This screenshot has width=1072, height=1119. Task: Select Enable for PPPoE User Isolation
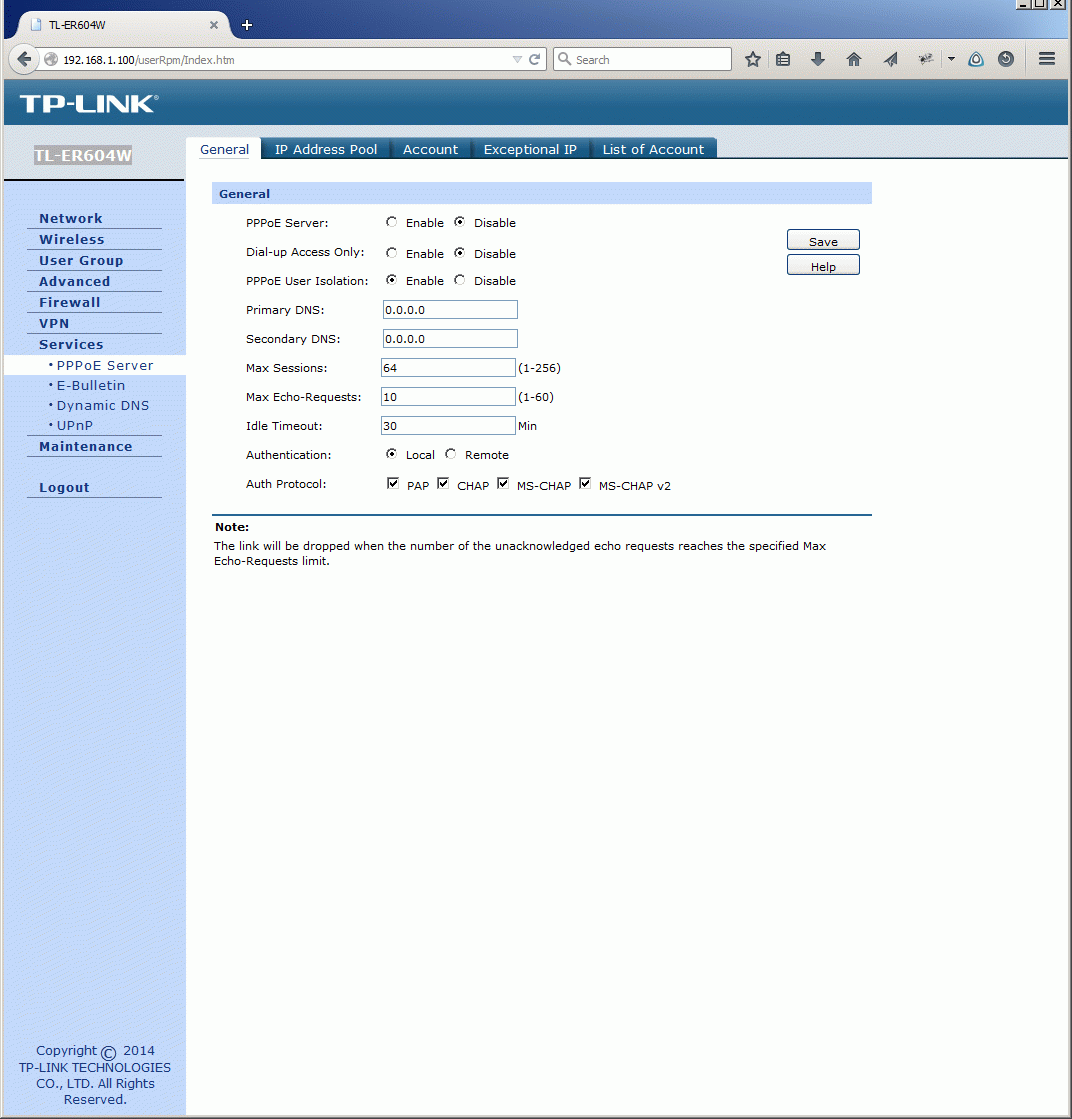pyautogui.click(x=391, y=280)
